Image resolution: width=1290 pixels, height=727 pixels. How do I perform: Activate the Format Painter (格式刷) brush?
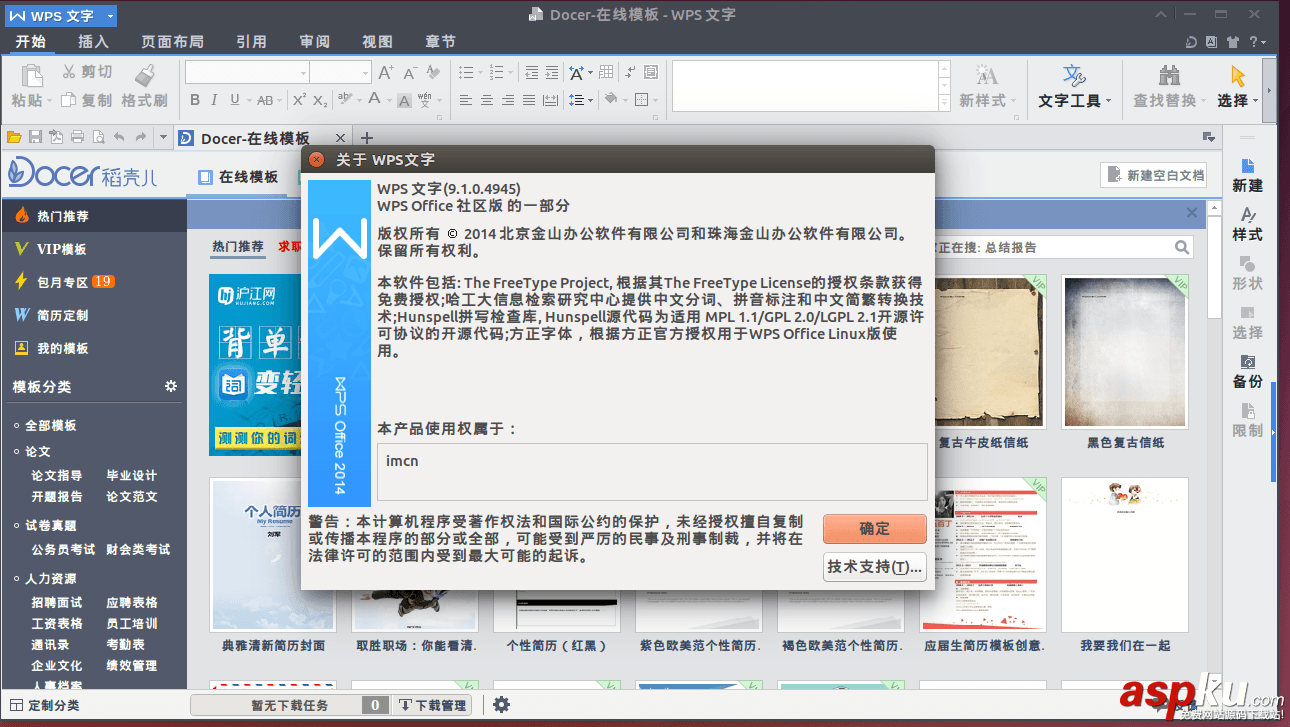click(145, 76)
